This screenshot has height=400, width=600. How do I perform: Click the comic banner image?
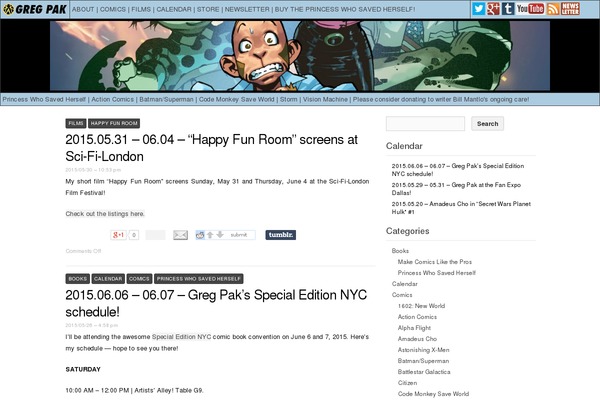tap(300, 56)
